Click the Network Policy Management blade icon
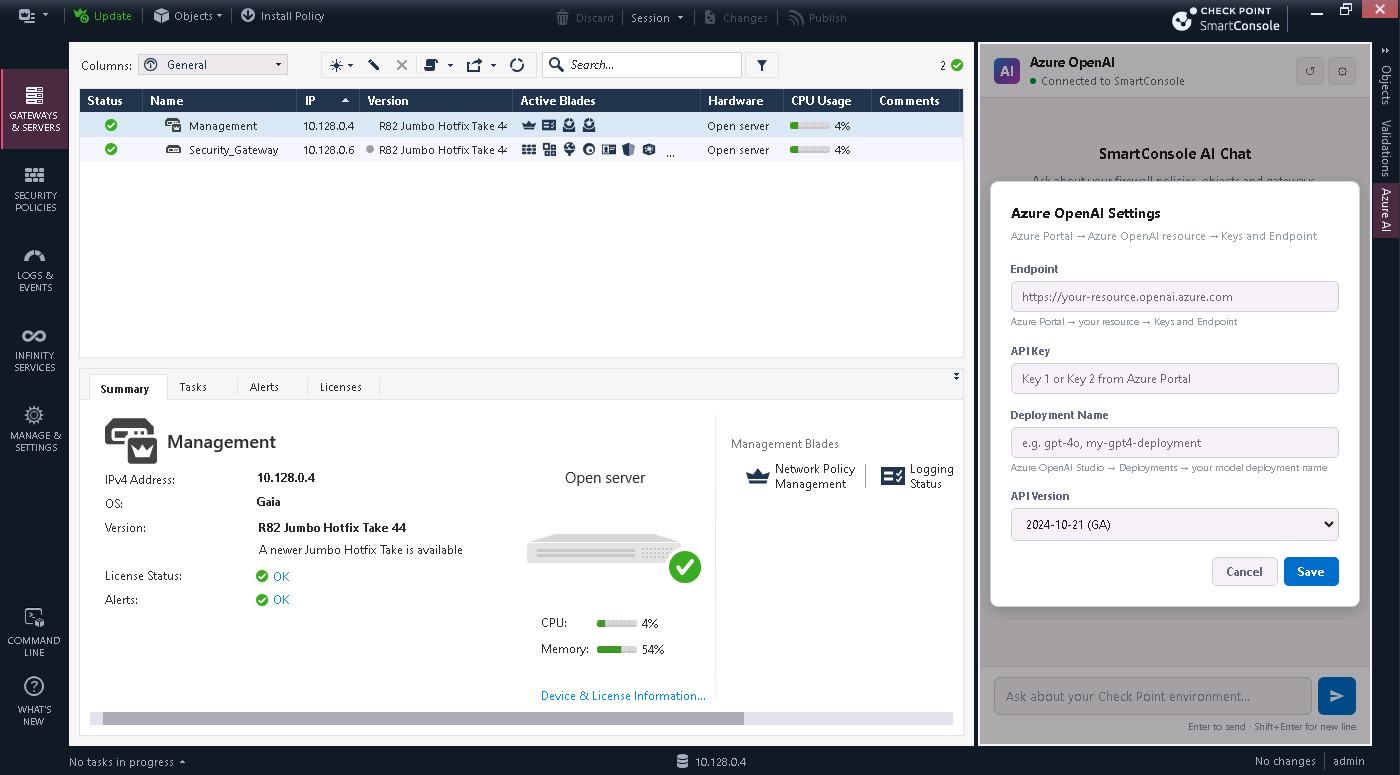 coord(759,476)
